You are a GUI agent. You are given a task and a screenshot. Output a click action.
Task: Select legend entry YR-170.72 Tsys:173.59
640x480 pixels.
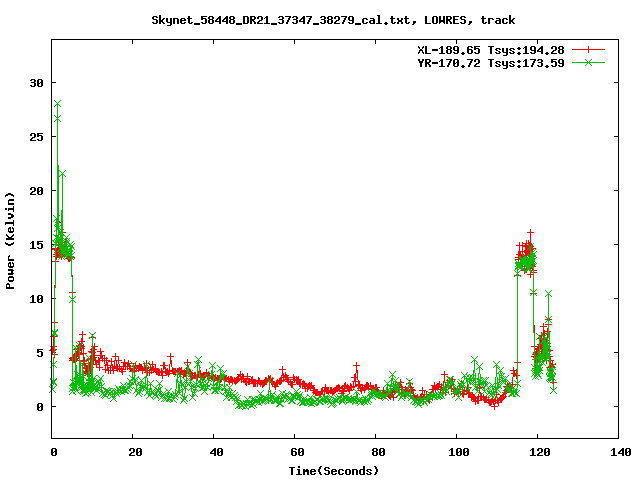pos(491,63)
